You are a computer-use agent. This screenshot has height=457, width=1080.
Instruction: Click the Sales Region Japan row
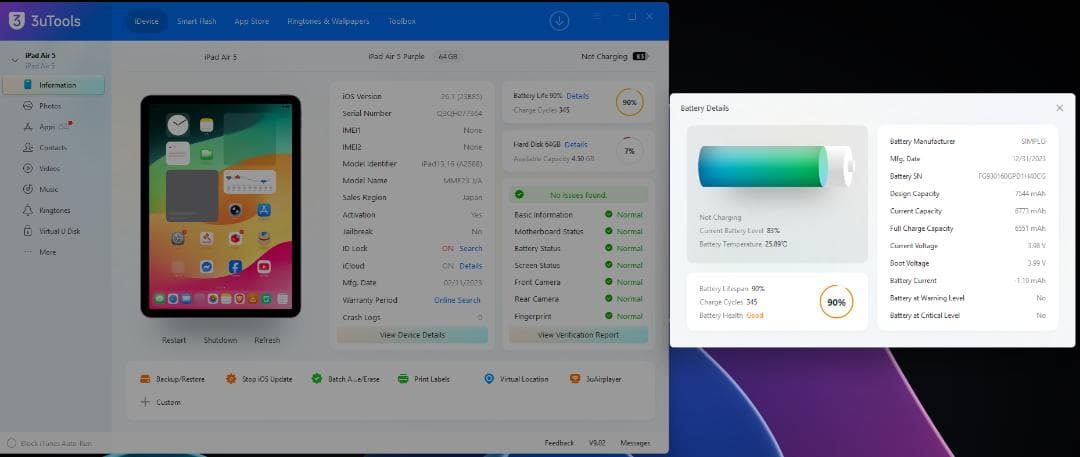coord(413,198)
